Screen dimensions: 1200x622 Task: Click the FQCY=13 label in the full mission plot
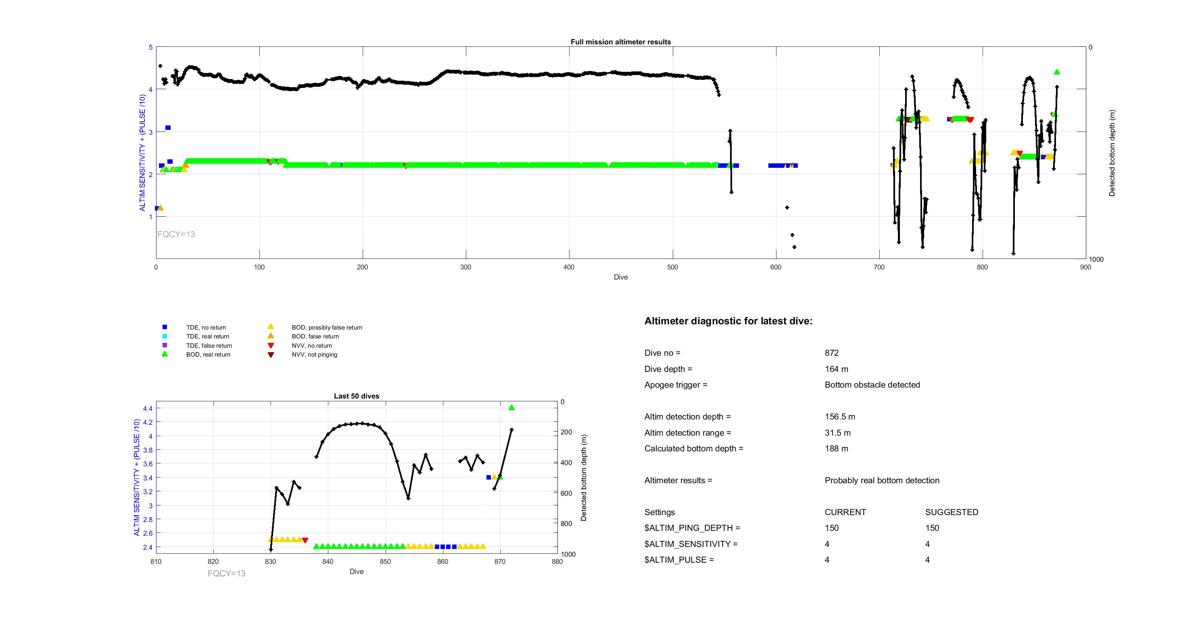click(x=176, y=234)
